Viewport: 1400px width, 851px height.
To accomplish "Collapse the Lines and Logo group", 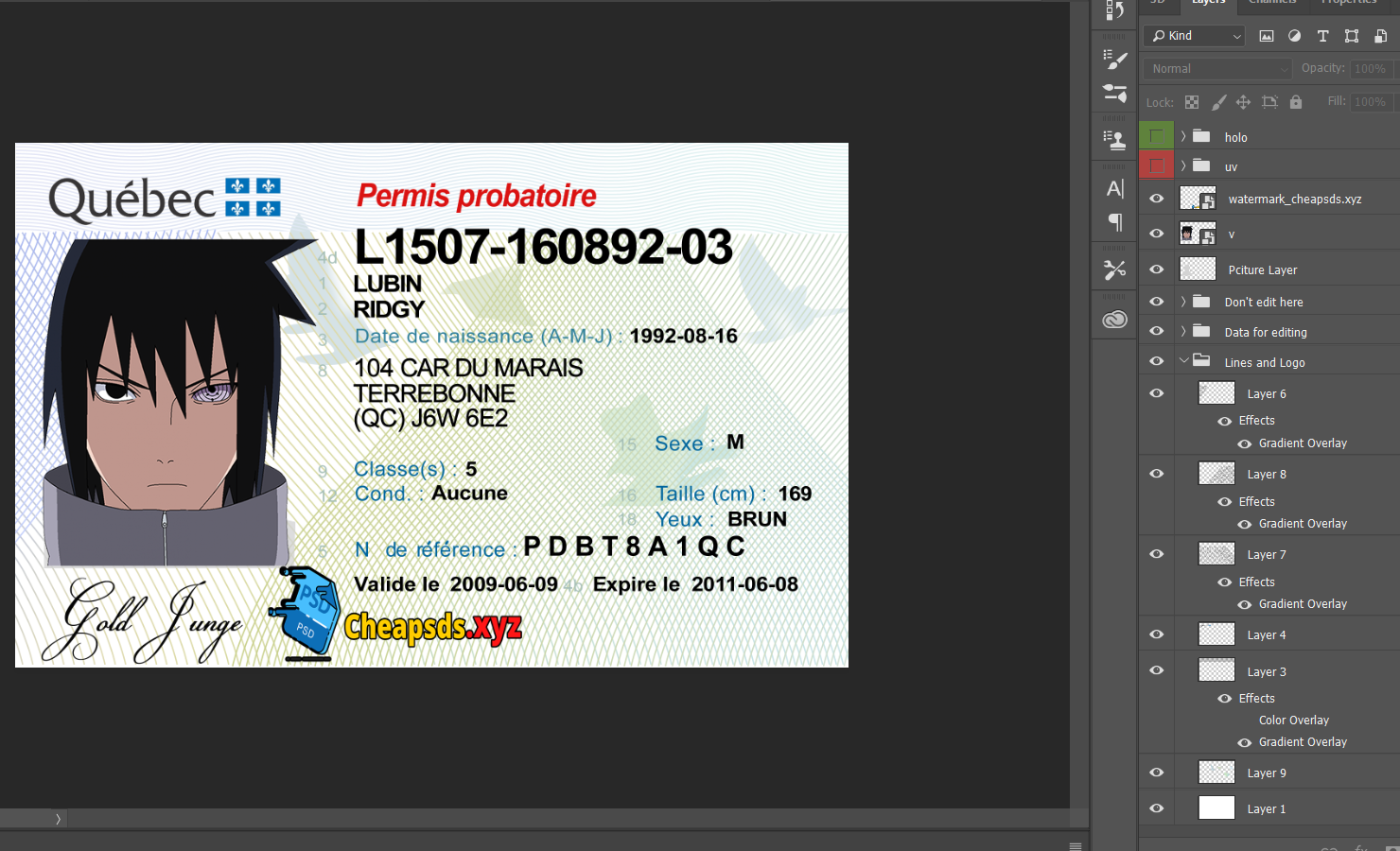I will click(x=1183, y=361).
